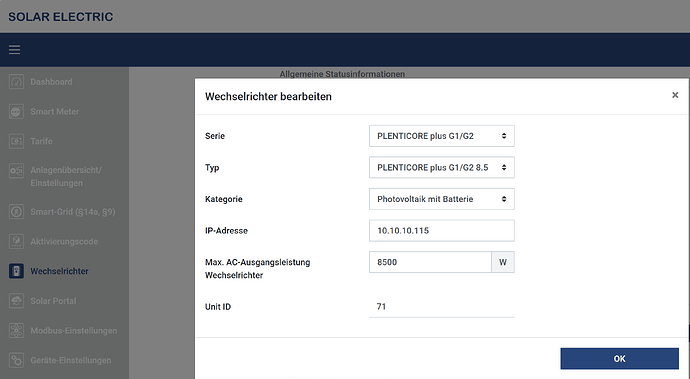The width and height of the screenshot is (690, 379).
Task: Focus the Max. AC-Ausgangsleistung field
Action: pyautogui.click(x=430, y=262)
